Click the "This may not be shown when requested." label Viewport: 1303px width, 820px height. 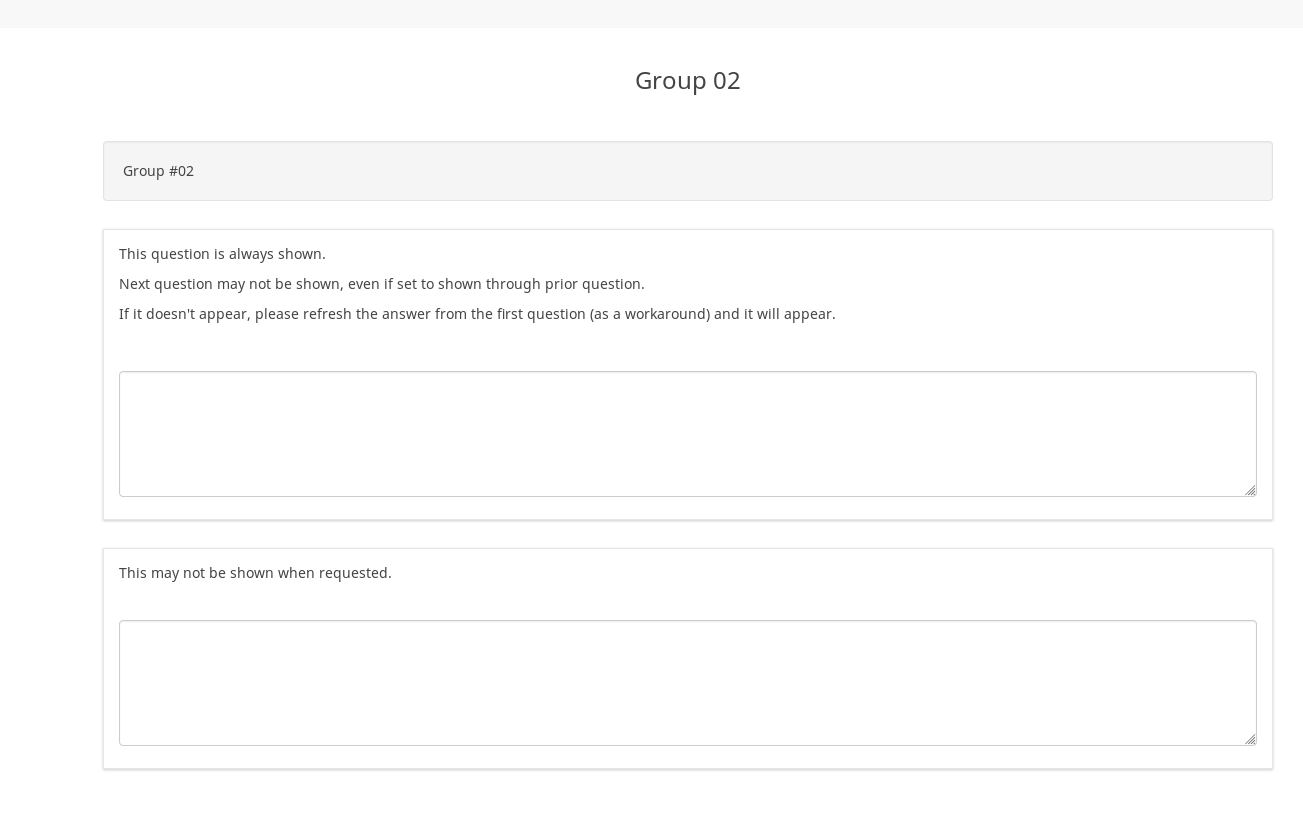(255, 573)
